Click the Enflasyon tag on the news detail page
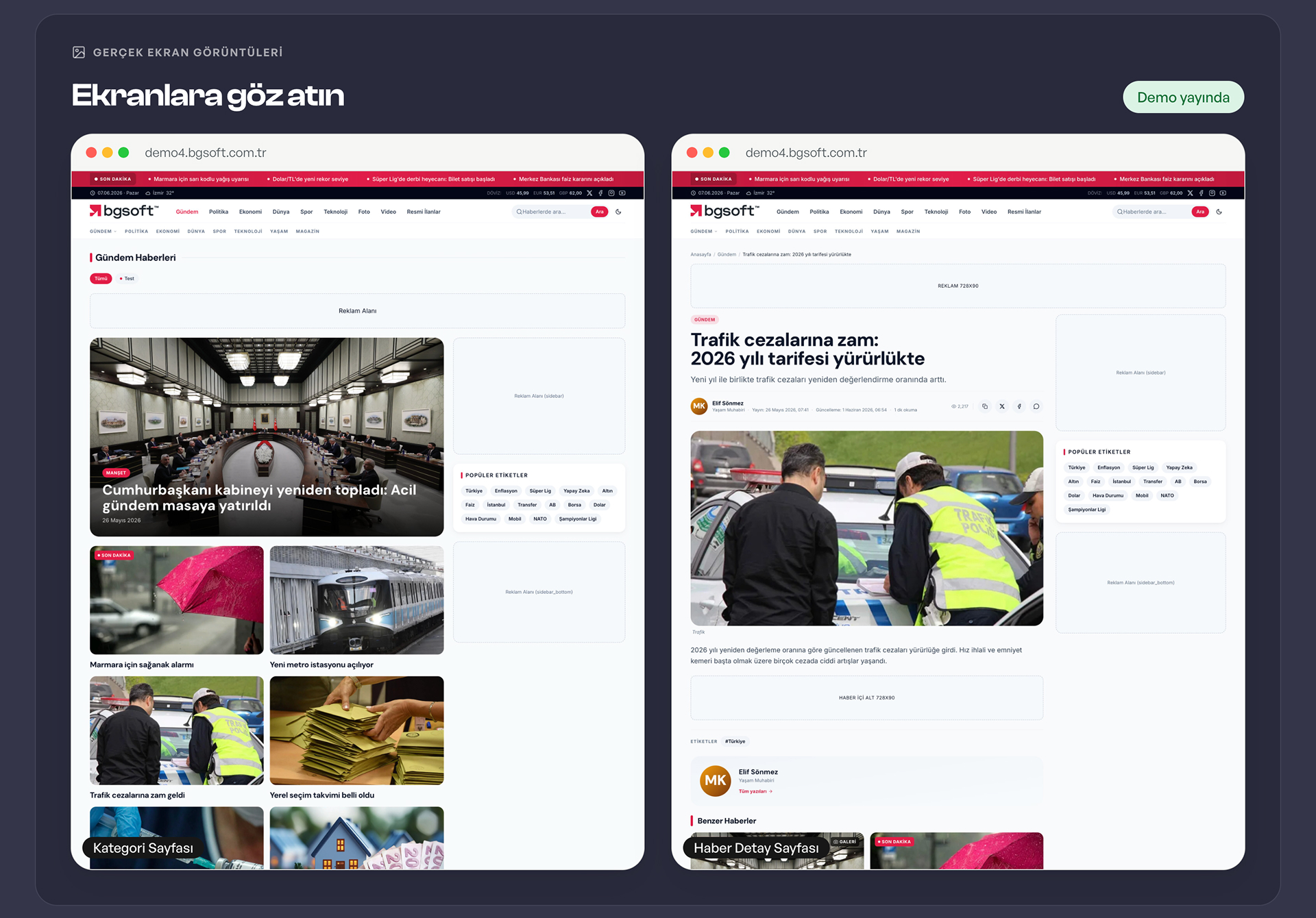The width and height of the screenshot is (1316, 918). (x=1108, y=467)
